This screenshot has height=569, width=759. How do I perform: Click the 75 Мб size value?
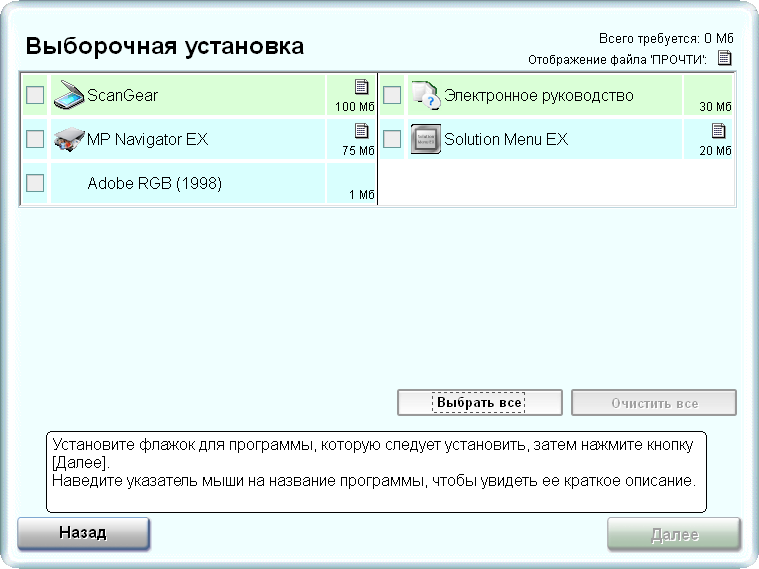click(x=358, y=151)
